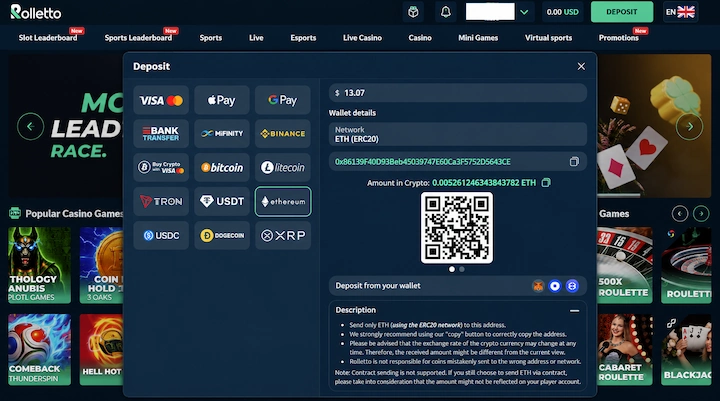Click the Rolletto logo

(36, 12)
